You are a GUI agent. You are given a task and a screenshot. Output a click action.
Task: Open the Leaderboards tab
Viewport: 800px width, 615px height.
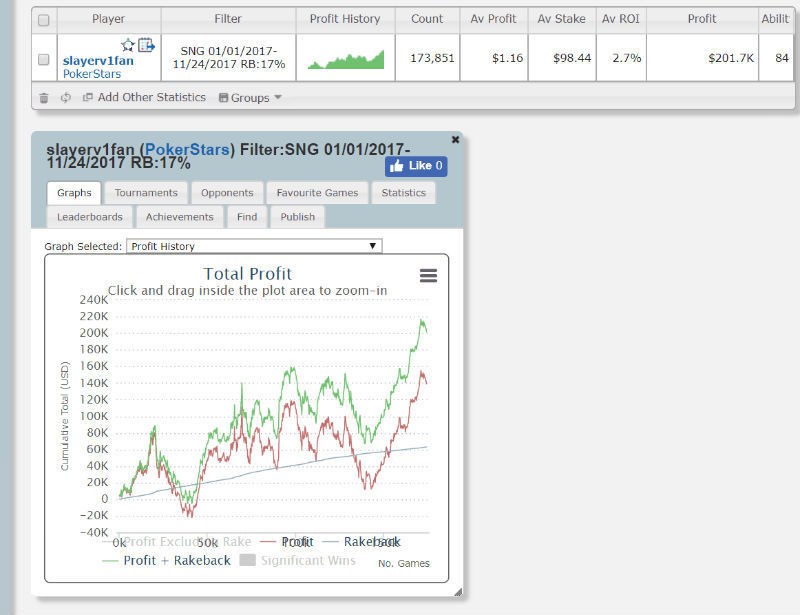(x=90, y=217)
